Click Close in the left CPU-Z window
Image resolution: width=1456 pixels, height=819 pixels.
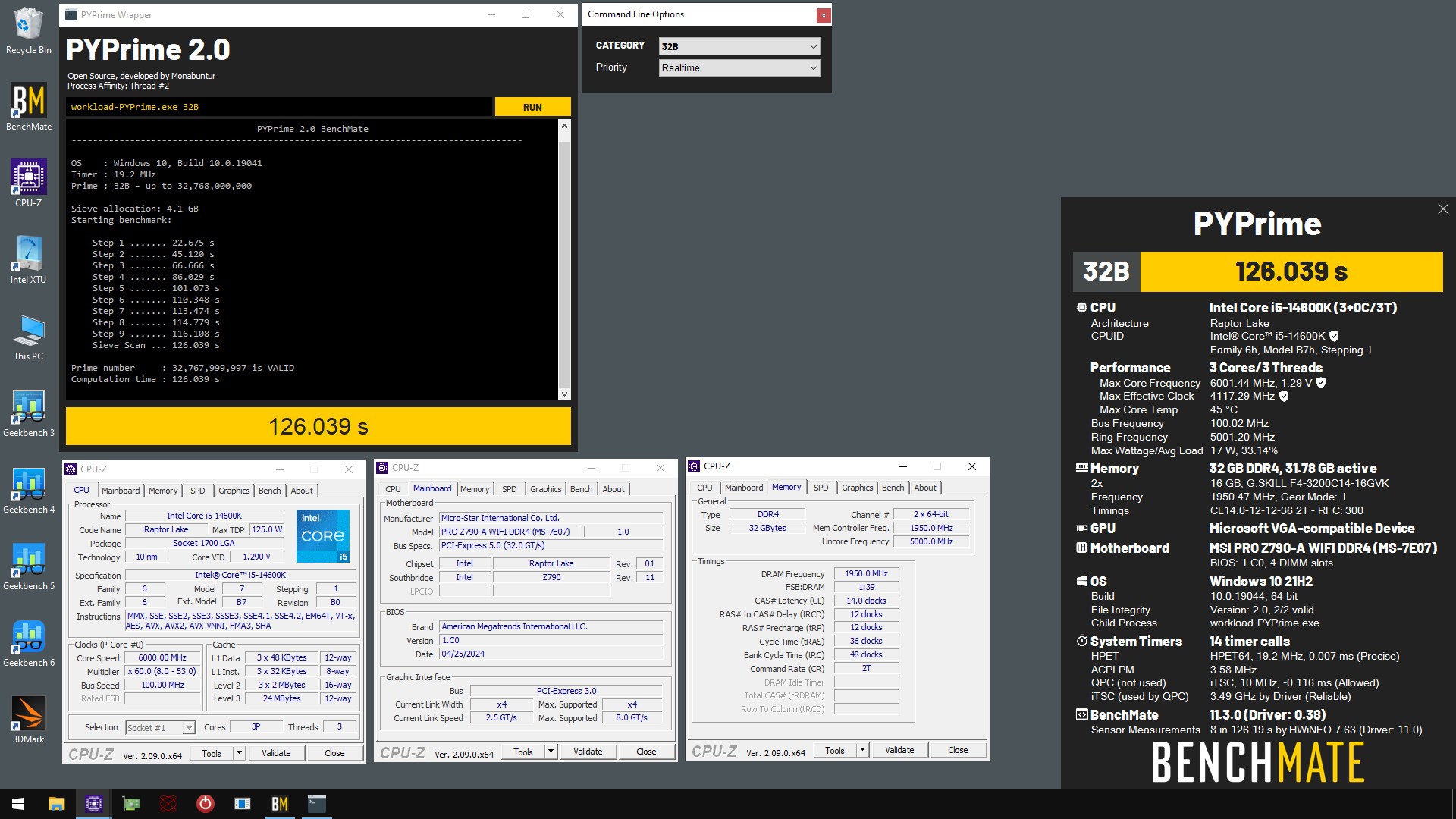coord(334,753)
